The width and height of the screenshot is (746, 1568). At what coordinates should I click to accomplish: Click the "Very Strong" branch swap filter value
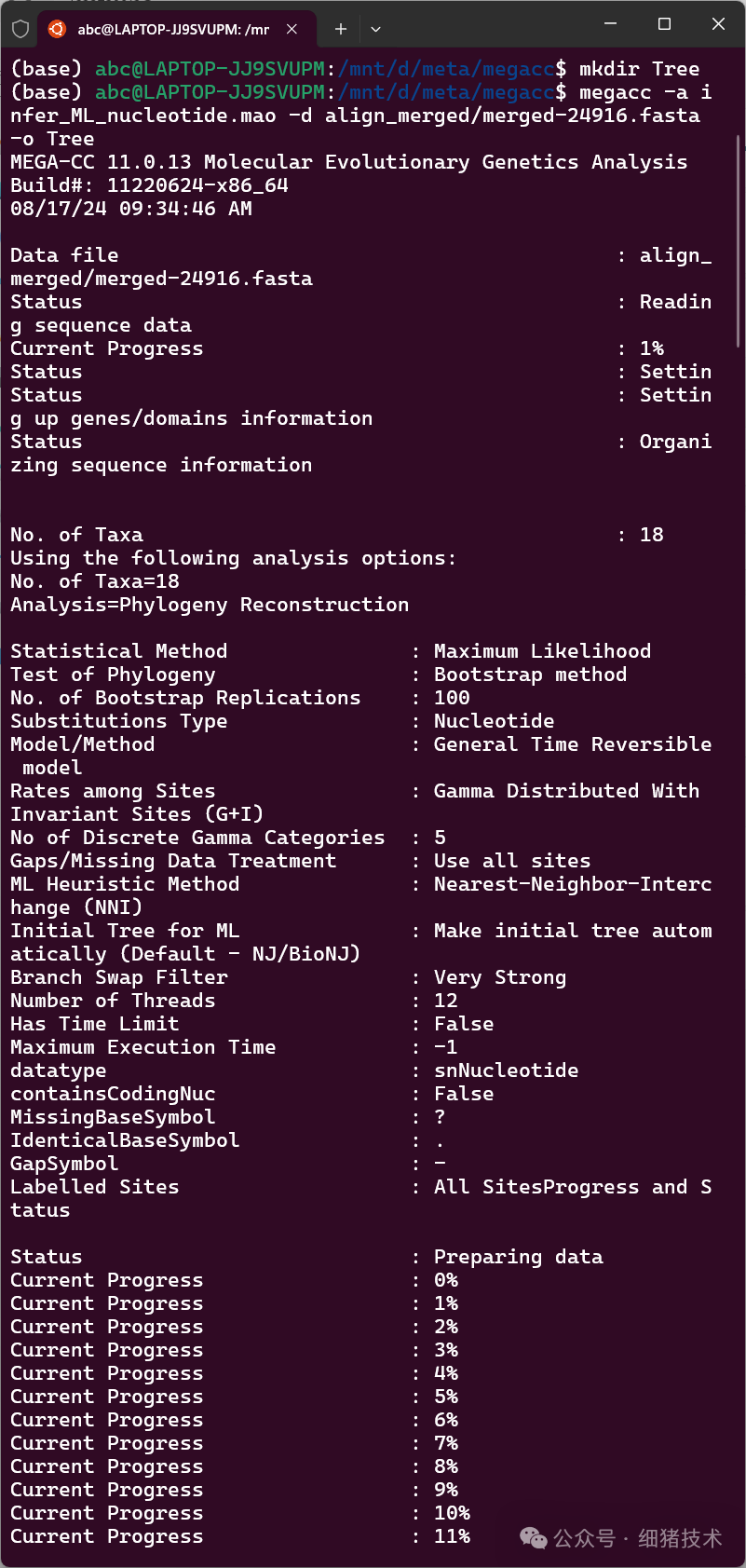tap(499, 977)
